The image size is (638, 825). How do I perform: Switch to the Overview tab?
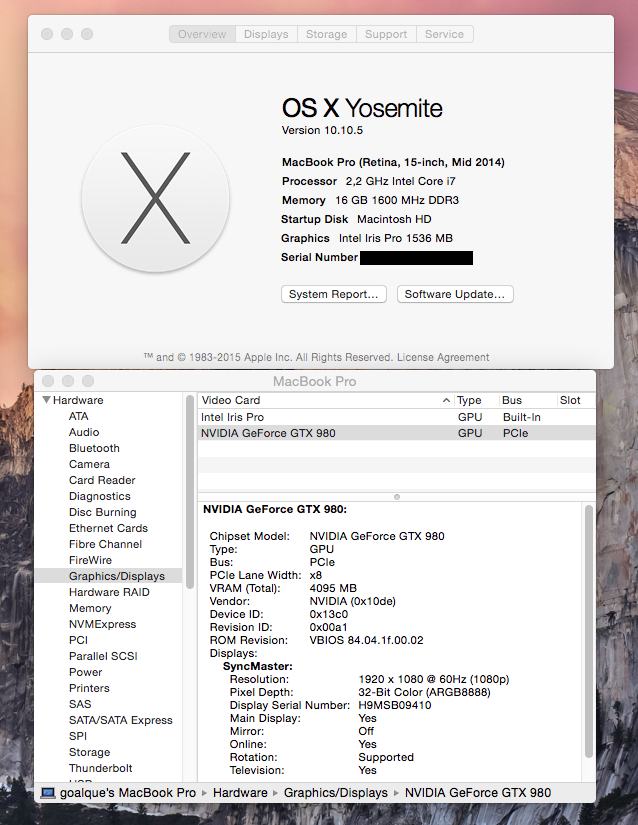click(x=202, y=34)
